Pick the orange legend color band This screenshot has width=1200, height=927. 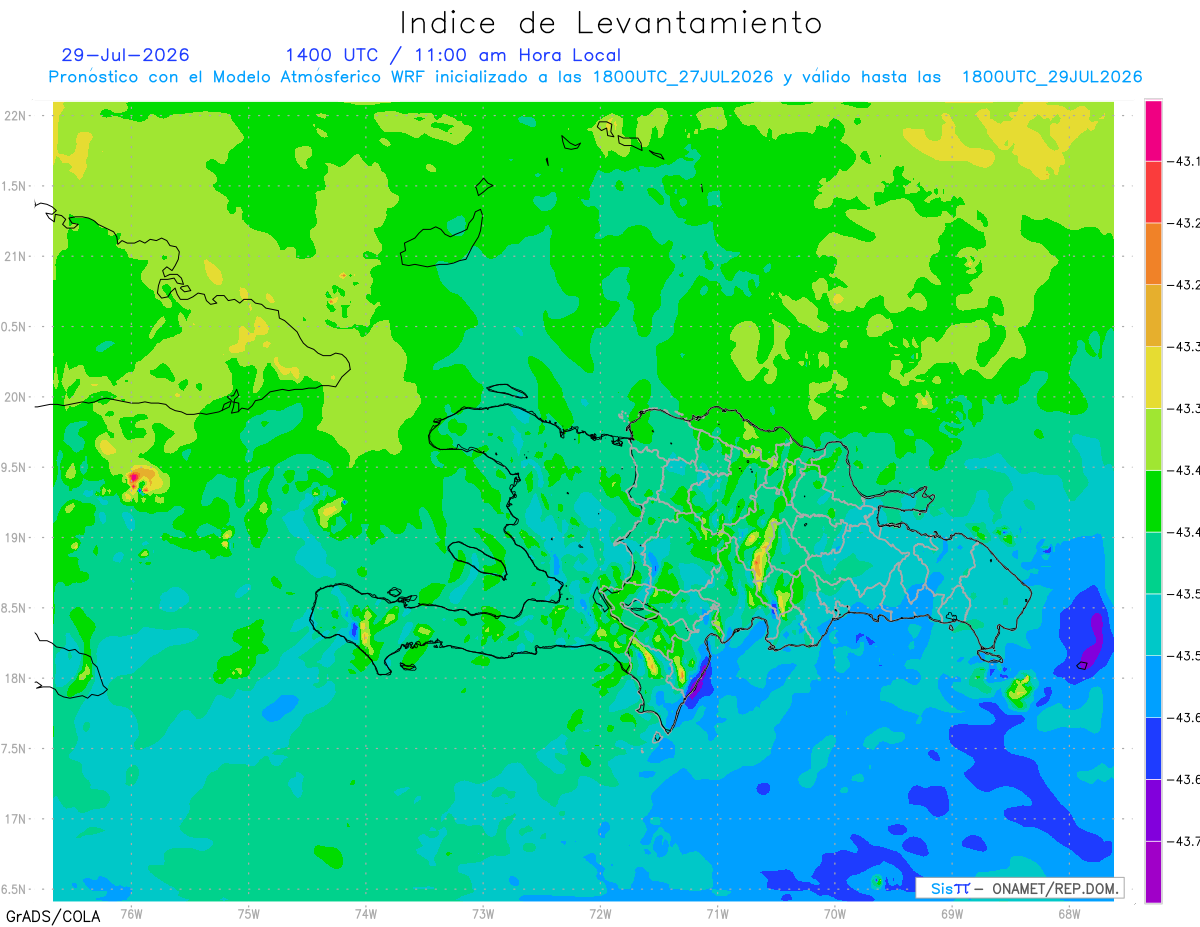tap(1153, 253)
